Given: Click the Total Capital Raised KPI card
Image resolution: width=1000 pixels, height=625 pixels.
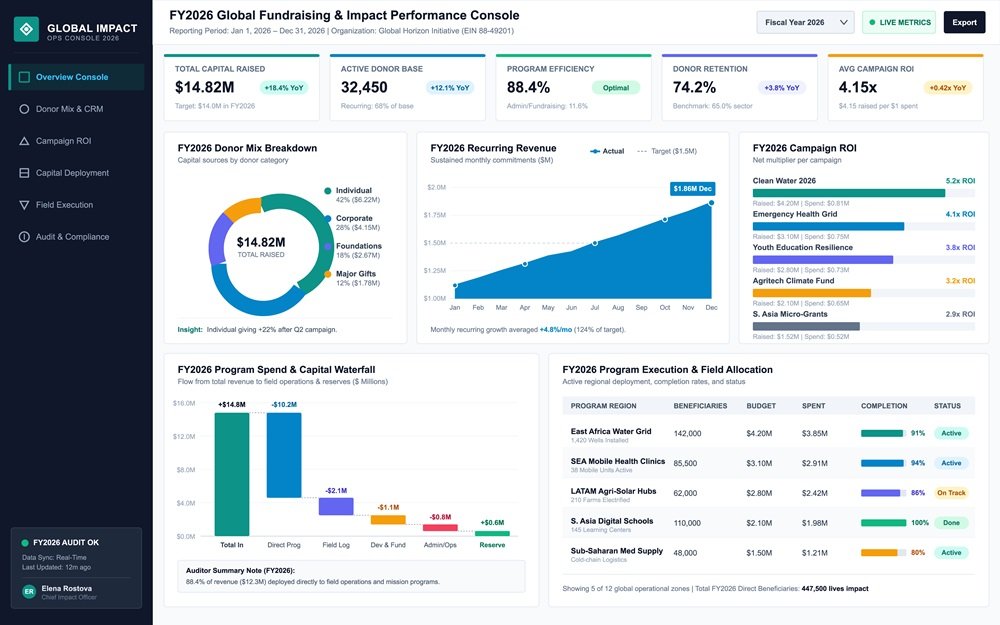Looking at the screenshot, I should pos(242,87).
